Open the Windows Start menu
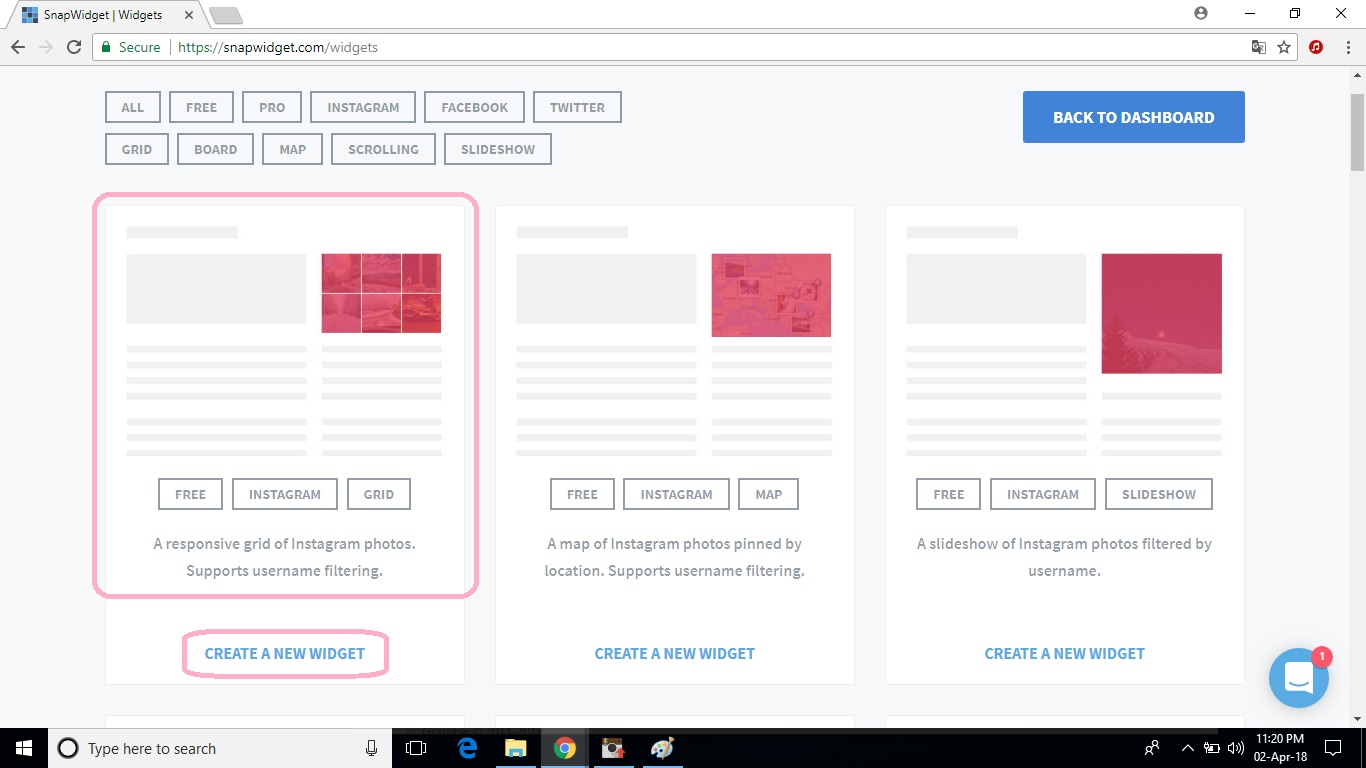This screenshot has width=1366, height=768. point(23,748)
